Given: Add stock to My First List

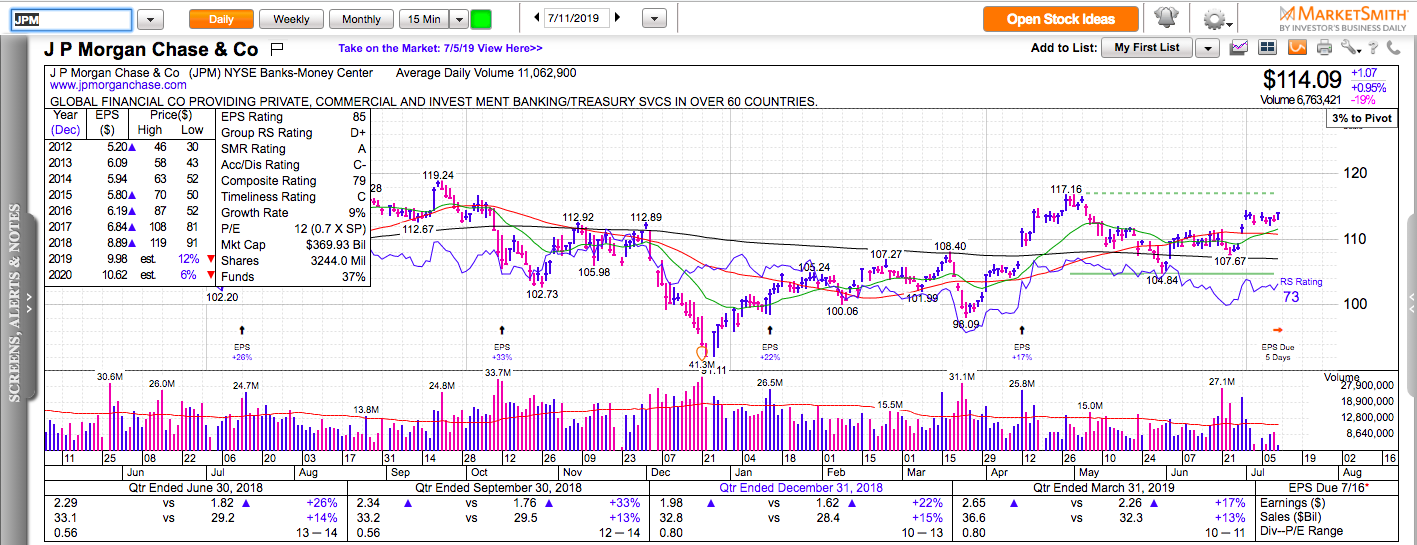Looking at the screenshot, I should pyautogui.click(x=1148, y=48).
